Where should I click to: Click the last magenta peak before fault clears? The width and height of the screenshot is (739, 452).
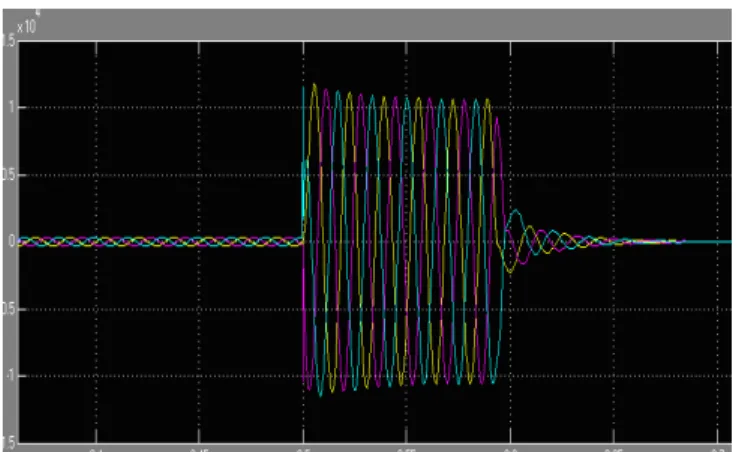pyautogui.click(x=499, y=119)
